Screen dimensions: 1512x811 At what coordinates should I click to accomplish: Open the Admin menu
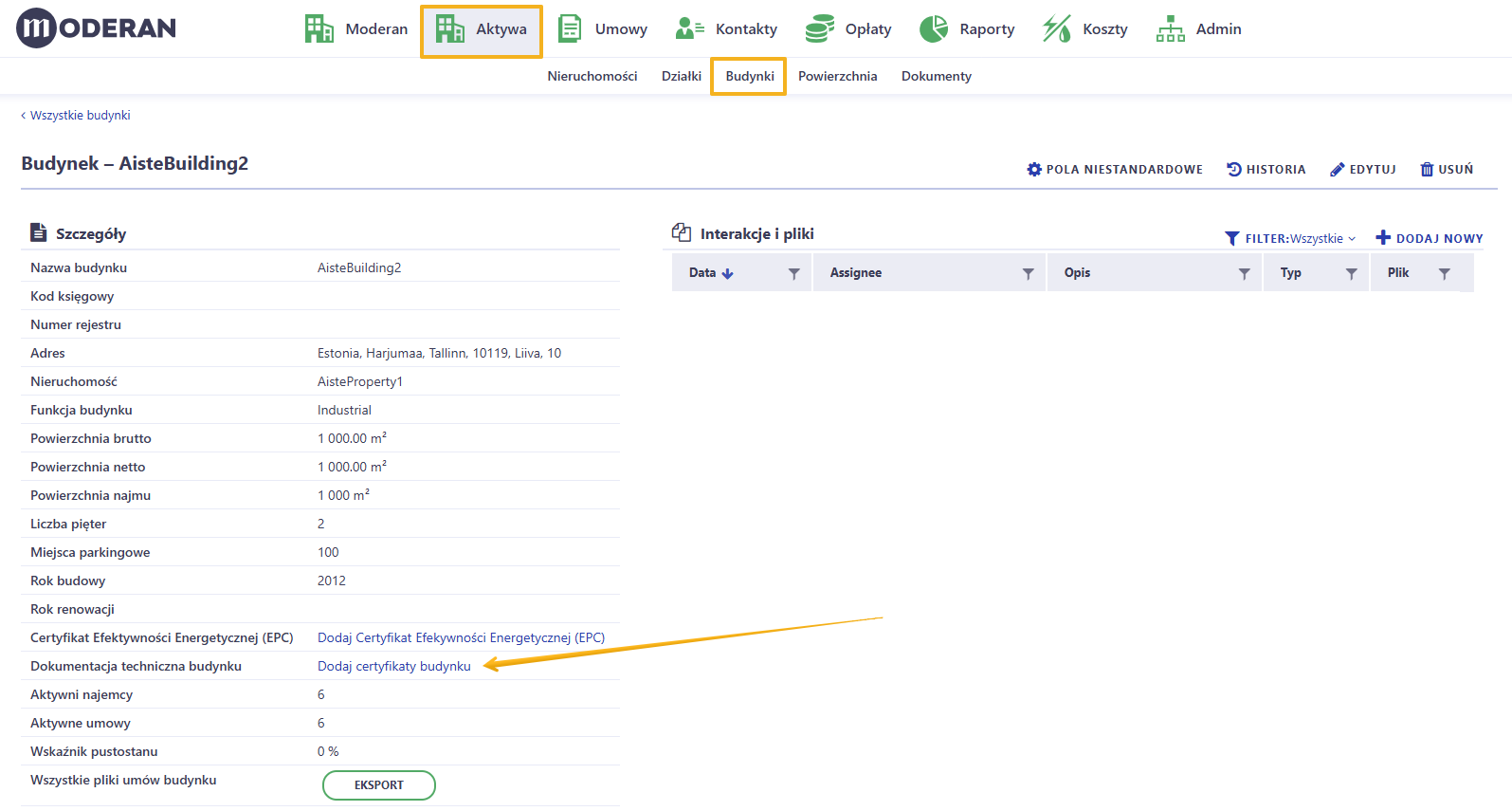[1219, 29]
